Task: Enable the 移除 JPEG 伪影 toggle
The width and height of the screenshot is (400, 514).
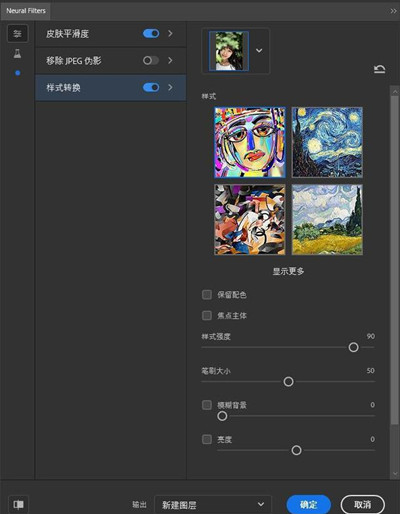Action: point(151,60)
